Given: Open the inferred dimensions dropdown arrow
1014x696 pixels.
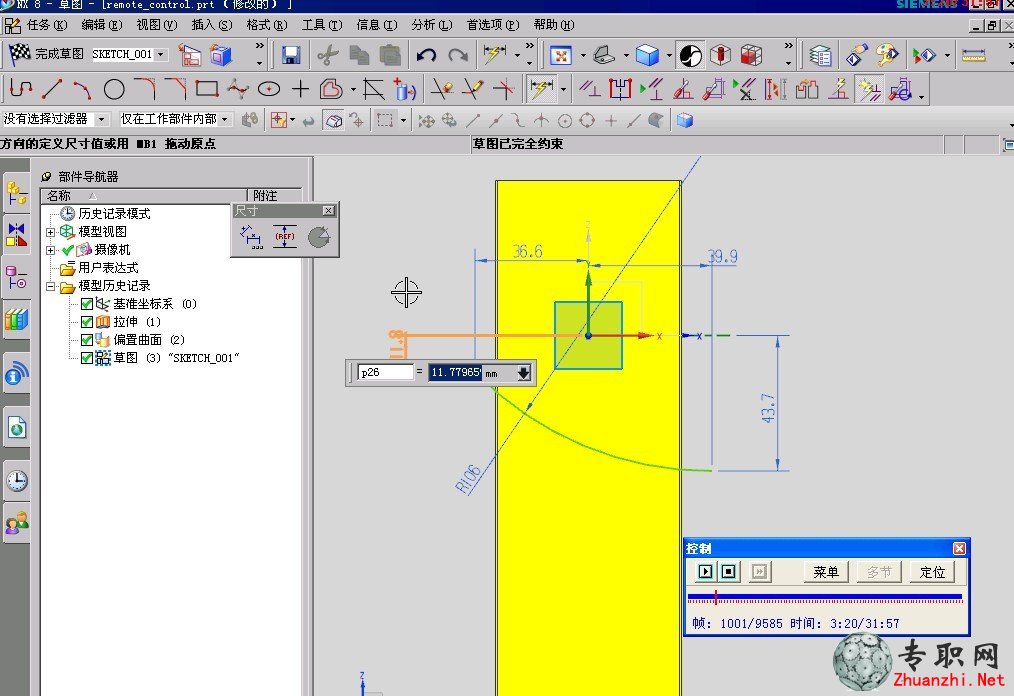Looking at the screenshot, I should click(x=563, y=89).
